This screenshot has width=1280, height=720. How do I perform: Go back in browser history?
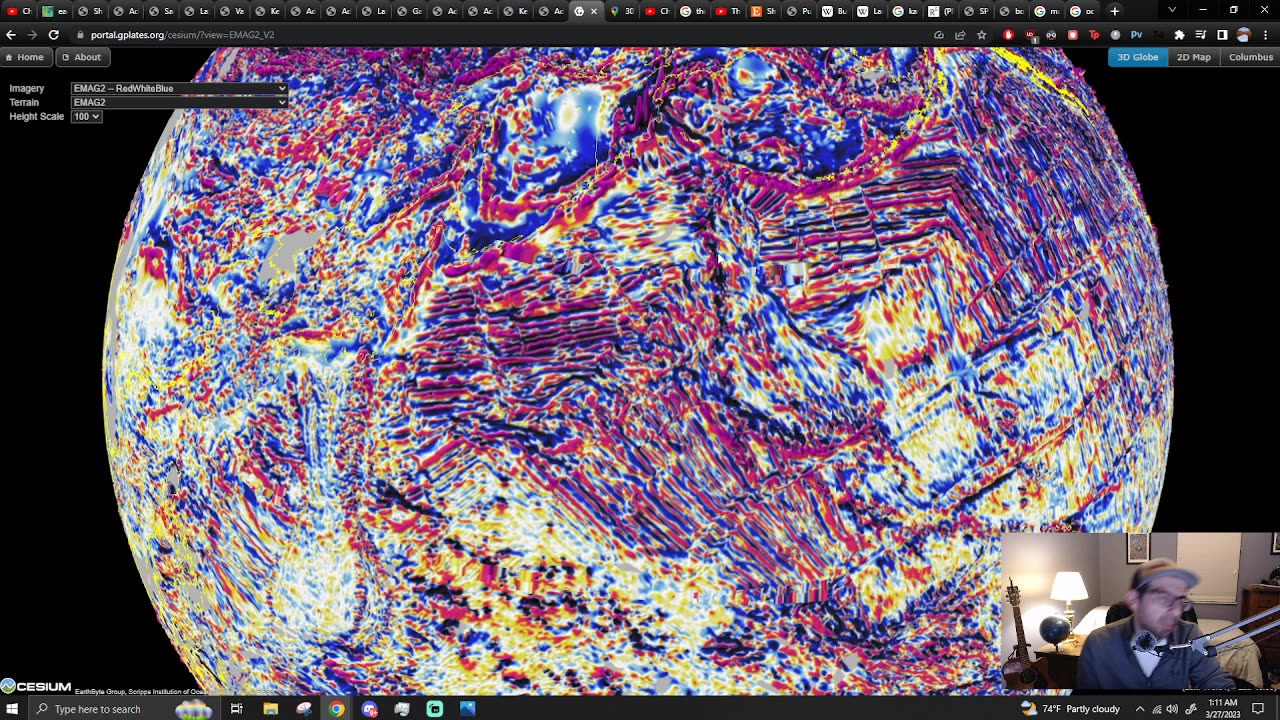click(x=11, y=35)
